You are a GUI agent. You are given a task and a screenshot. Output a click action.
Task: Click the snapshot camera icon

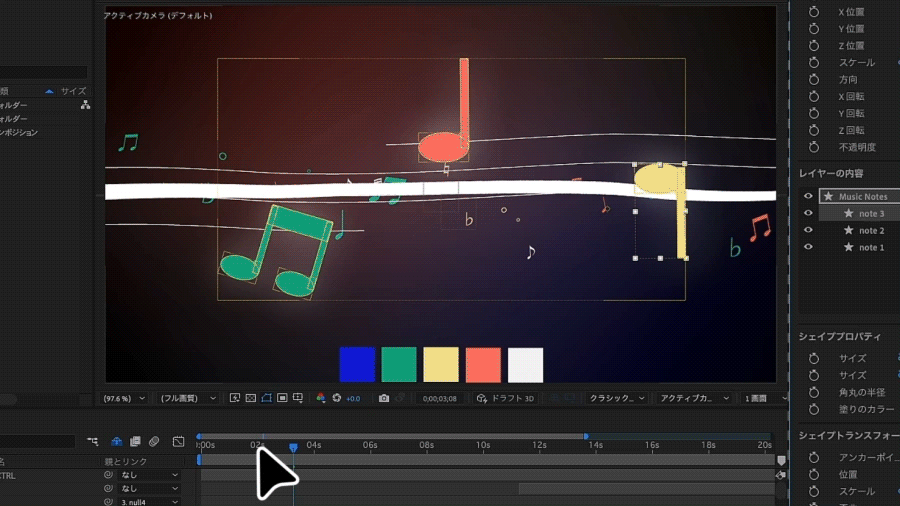(x=384, y=398)
